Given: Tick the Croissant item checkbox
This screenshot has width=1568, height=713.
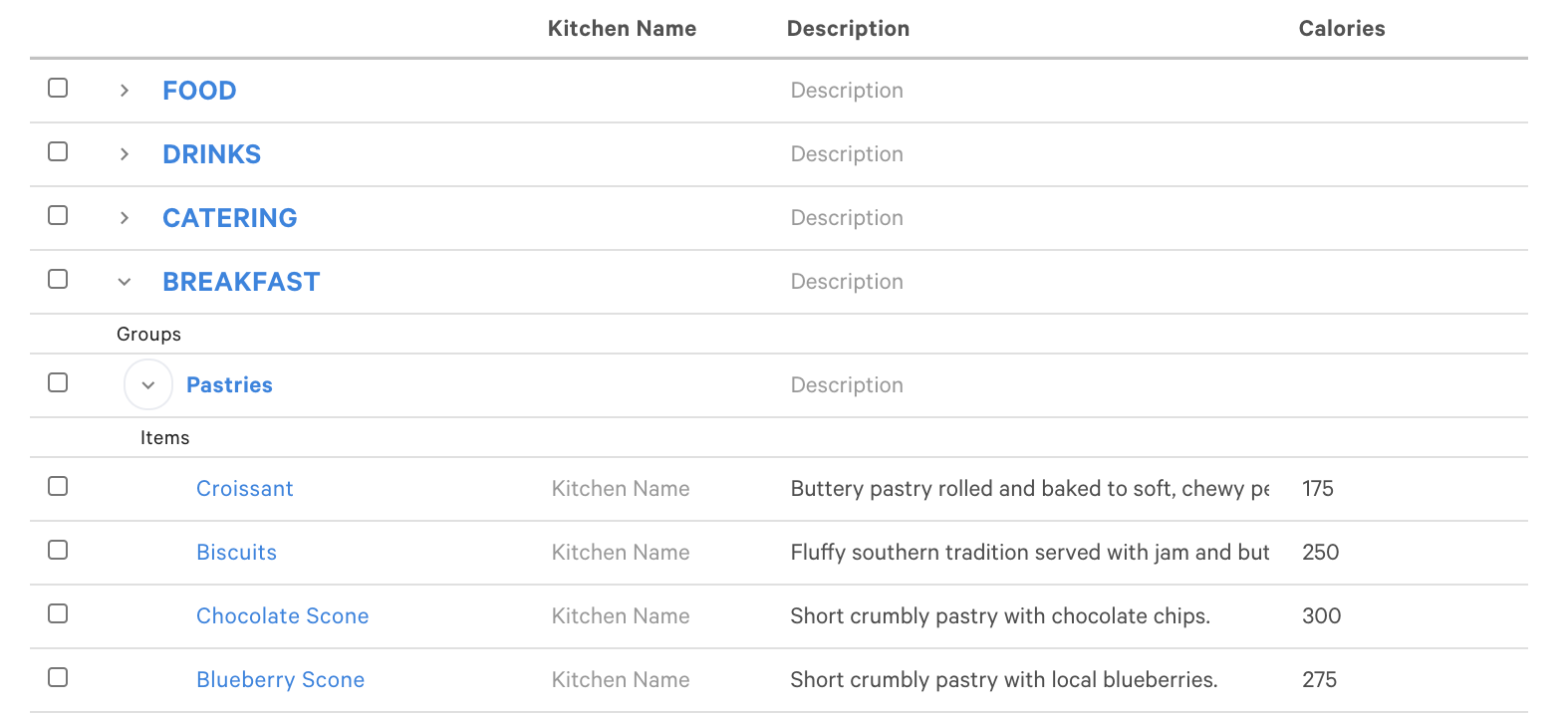Looking at the screenshot, I should [x=59, y=487].
